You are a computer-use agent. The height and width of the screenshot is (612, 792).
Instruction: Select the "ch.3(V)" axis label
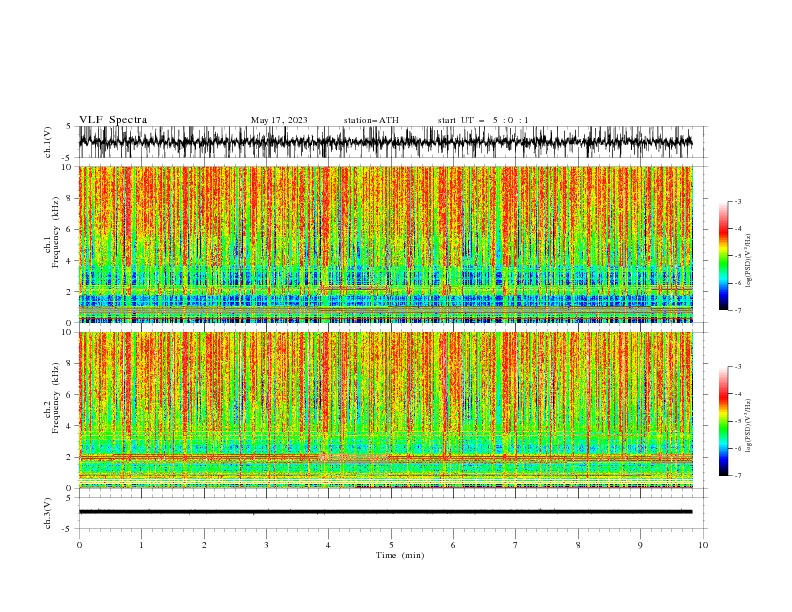coord(48,513)
